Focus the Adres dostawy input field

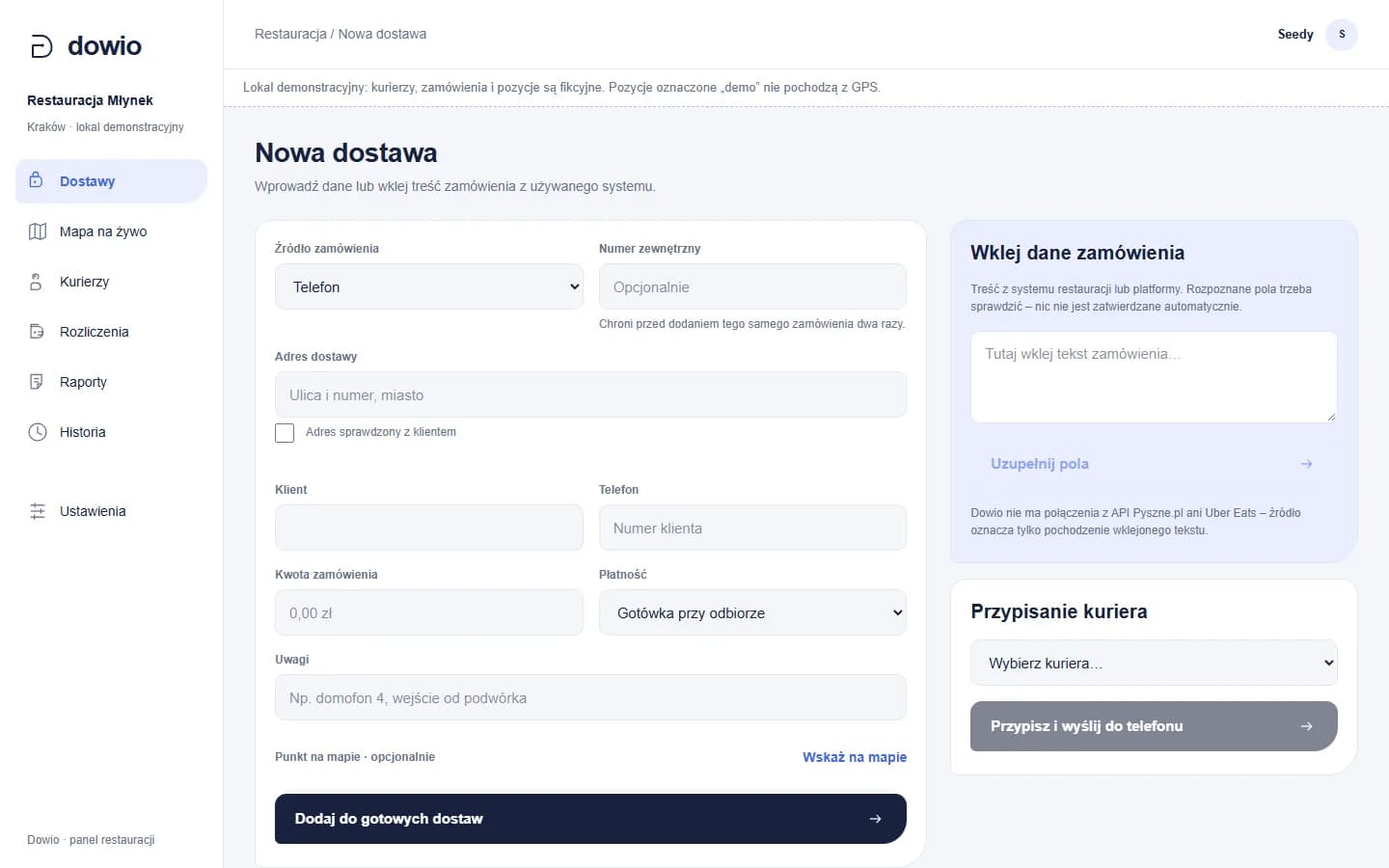[x=590, y=394]
